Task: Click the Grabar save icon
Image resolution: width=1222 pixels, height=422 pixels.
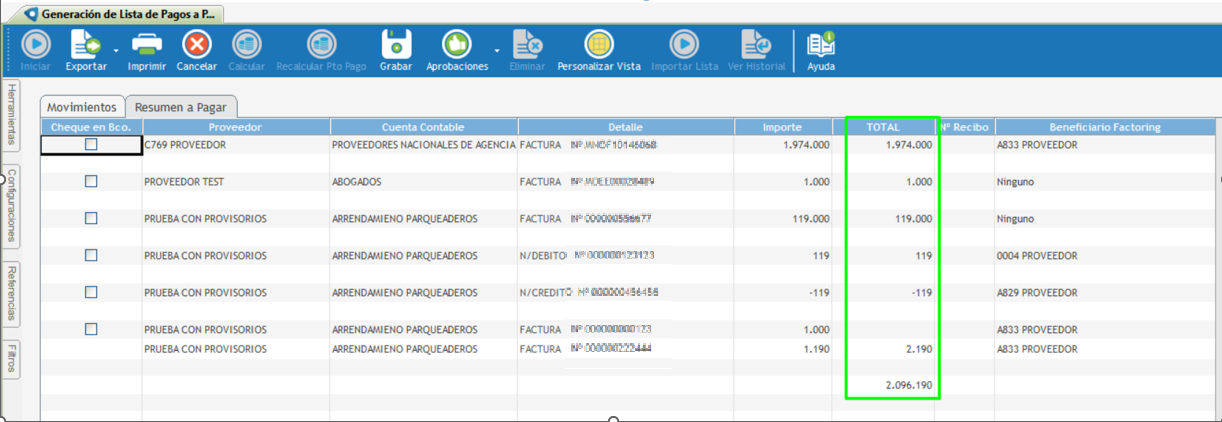Action: click(396, 45)
